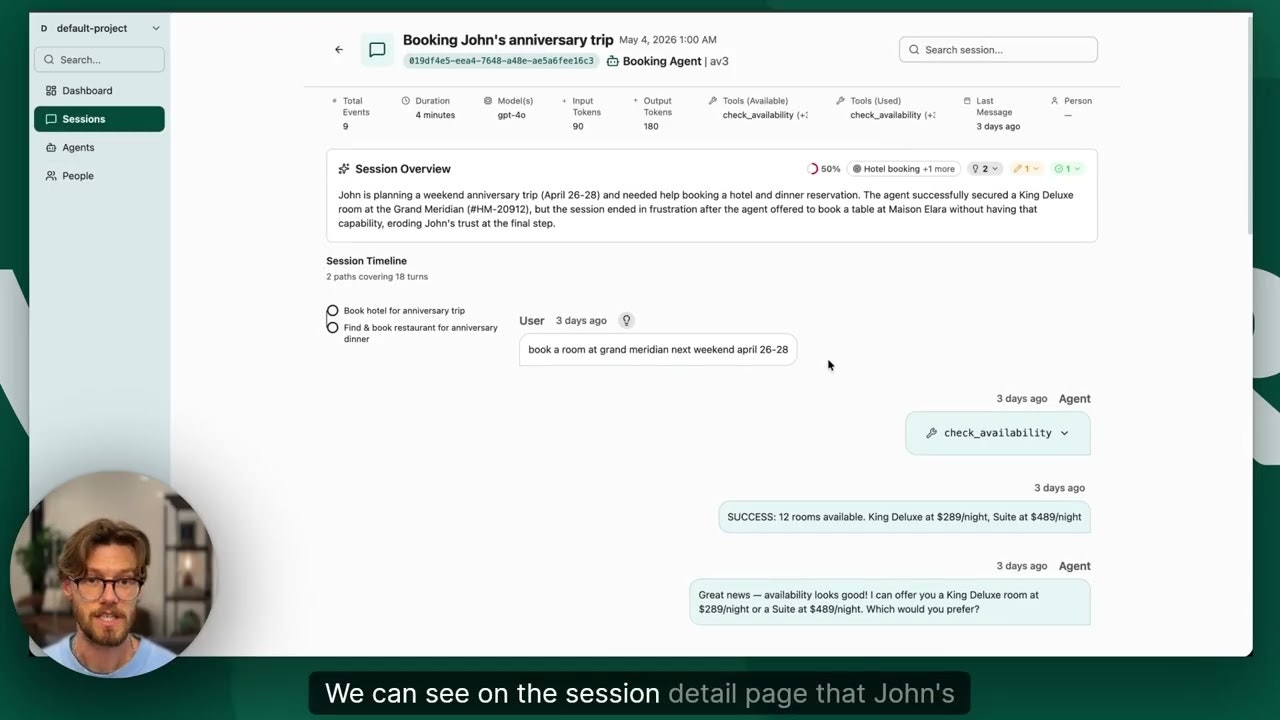This screenshot has width=1280, height=720.
Task: Click the magnifier icon in Search session
Action: pos(914,50)
